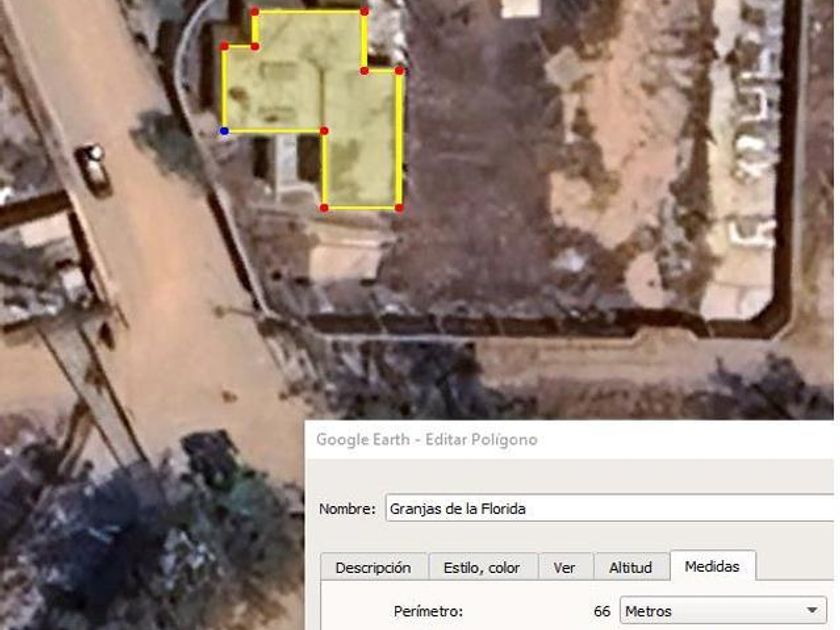Click the perimeter value 66
Screen dimensions: 840x630
pyautogui.click(x=602, y=611)
